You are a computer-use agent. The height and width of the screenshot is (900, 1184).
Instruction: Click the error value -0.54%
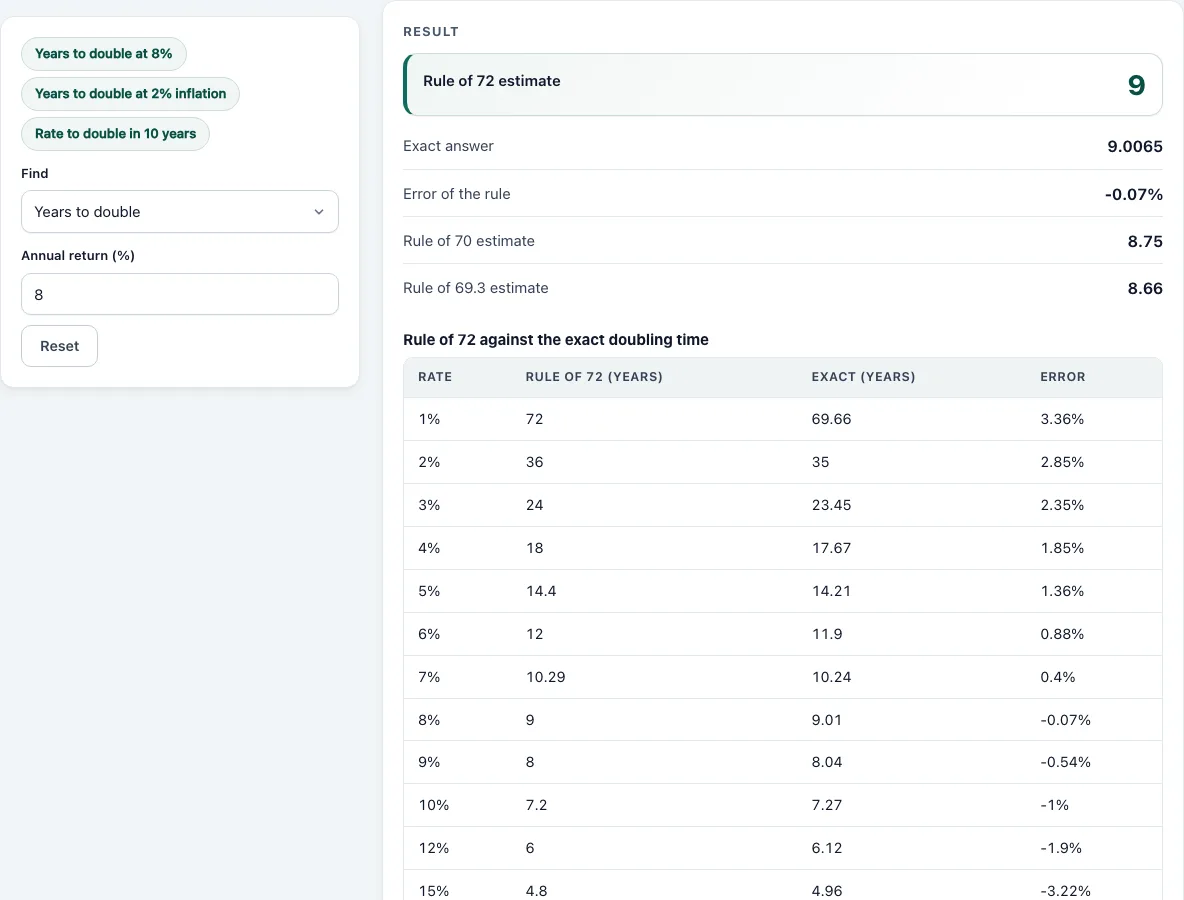point(1065,763)
